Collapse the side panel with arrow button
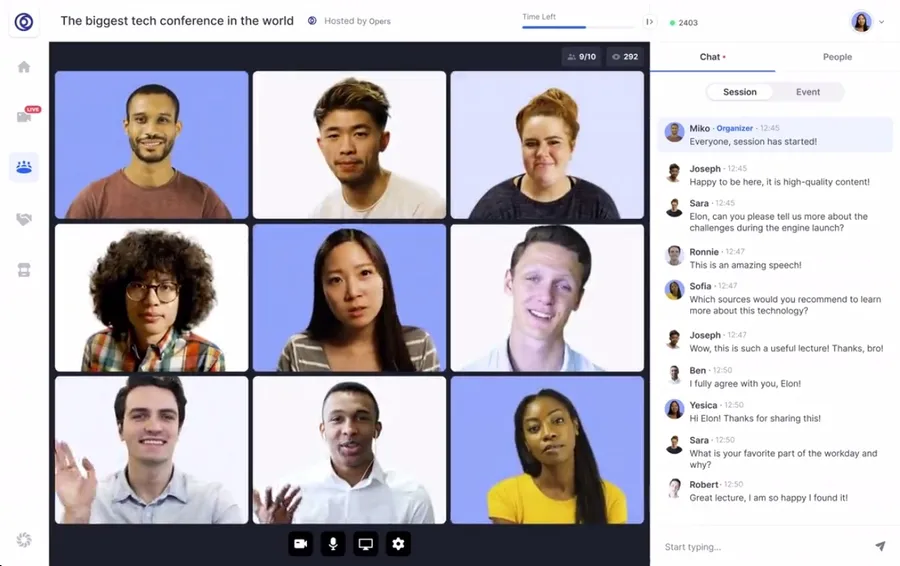Viewport: 900px width, 566px height. point(649,22)
